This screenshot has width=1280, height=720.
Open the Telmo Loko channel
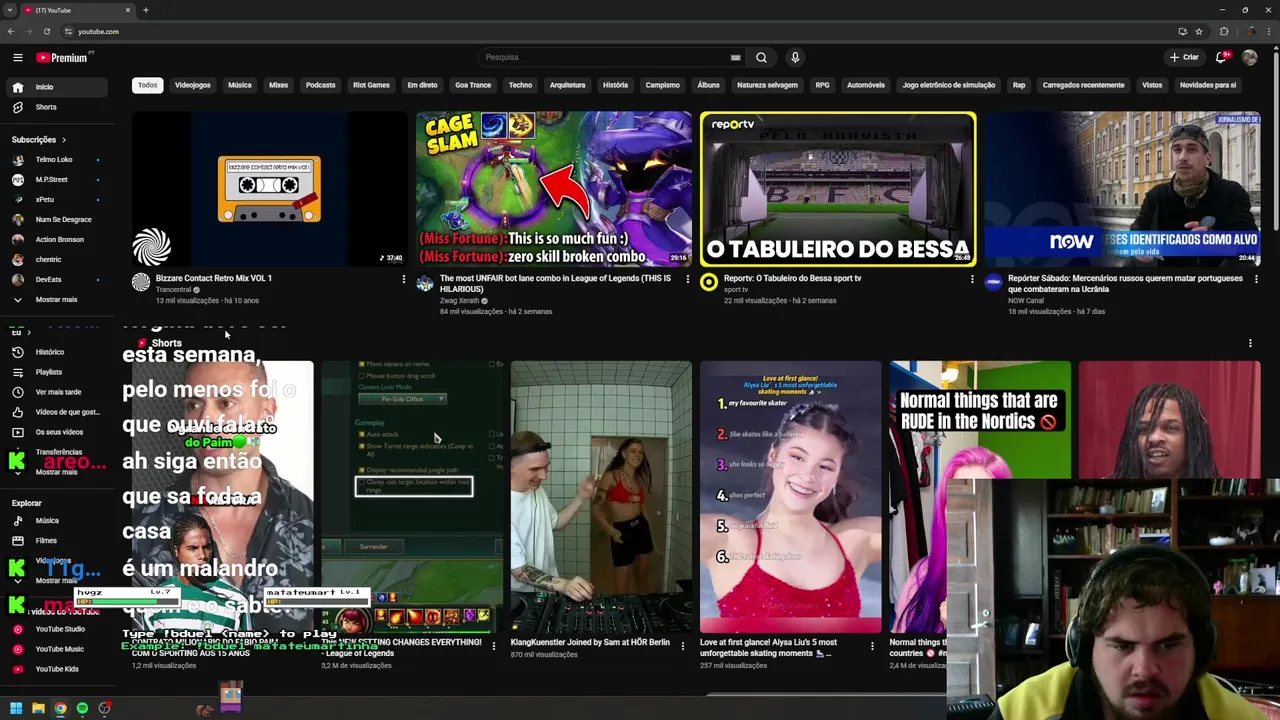53,160
